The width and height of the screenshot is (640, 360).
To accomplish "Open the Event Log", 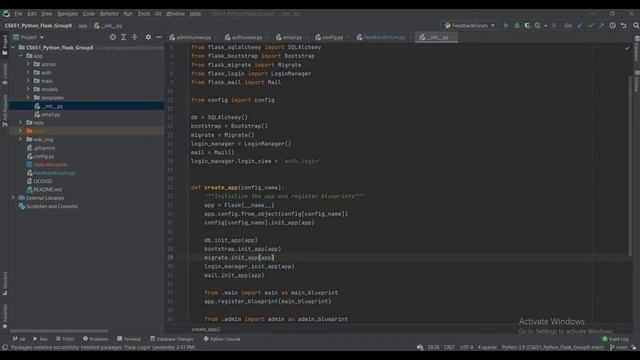I will [616, 339].
